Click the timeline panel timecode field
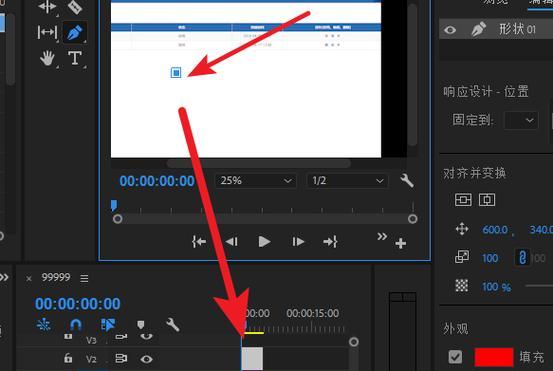553x371 pixels. (78, 304)
